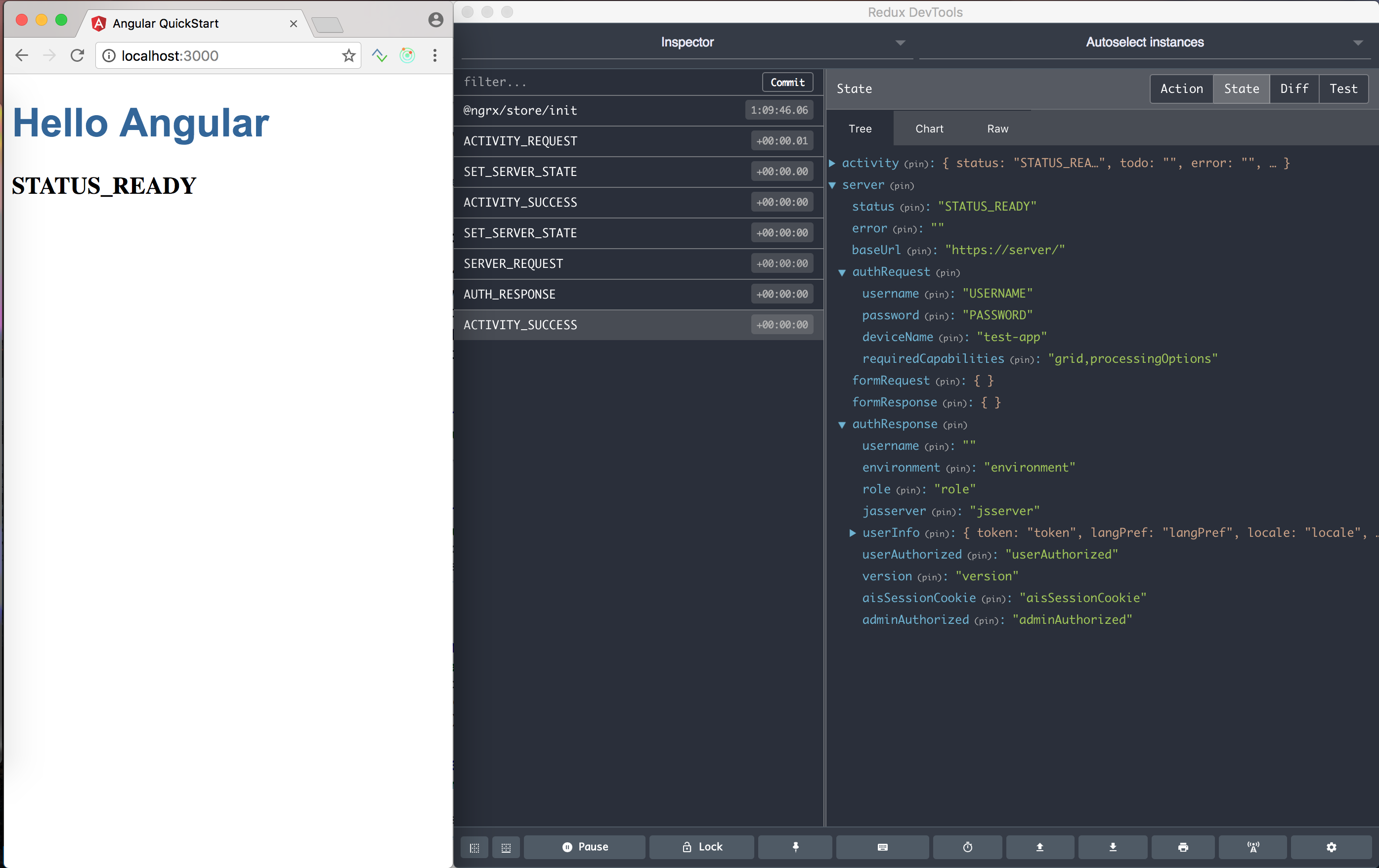Click the environment key
This screenshot has width=1379, height=868.
[901, 468]
